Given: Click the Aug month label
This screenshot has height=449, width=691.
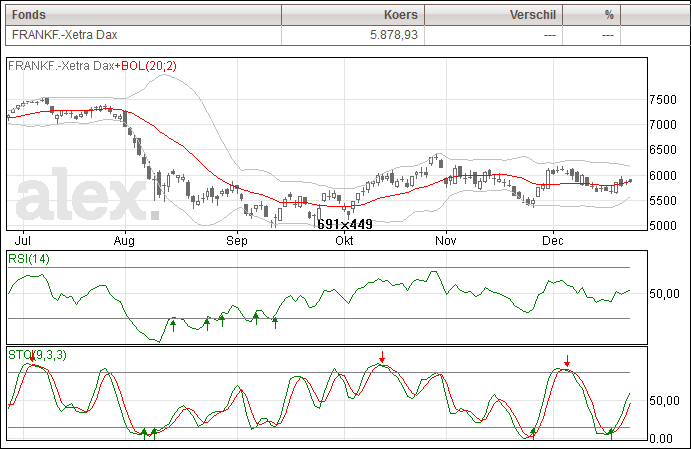Looking at the screenshot, I should pyautogui.click(x=124, y=241).
